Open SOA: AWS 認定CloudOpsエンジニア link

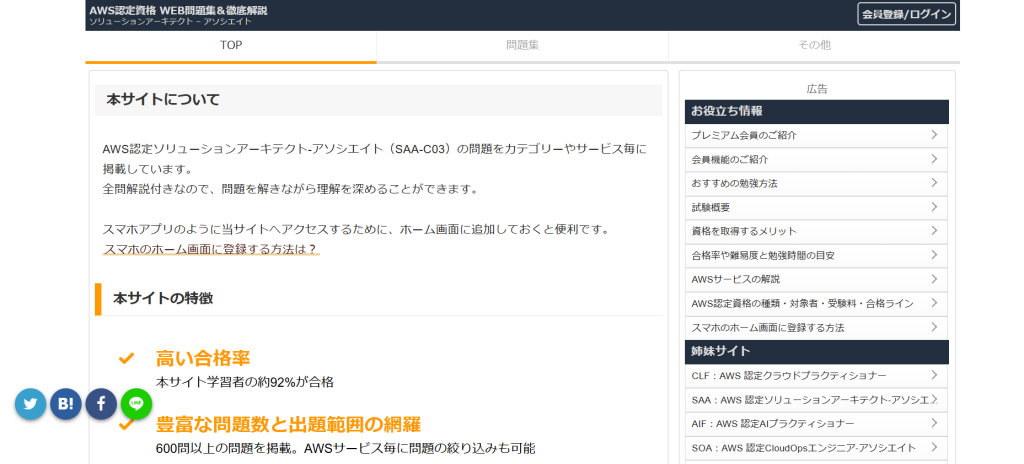(x=803, y=448)
